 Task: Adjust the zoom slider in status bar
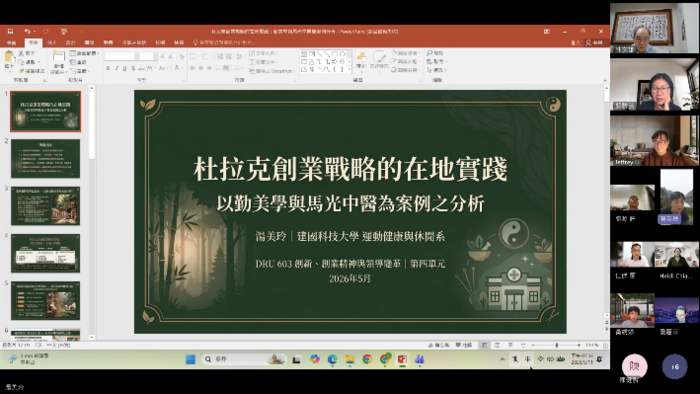pyautogui.click(x=556, y=345)
